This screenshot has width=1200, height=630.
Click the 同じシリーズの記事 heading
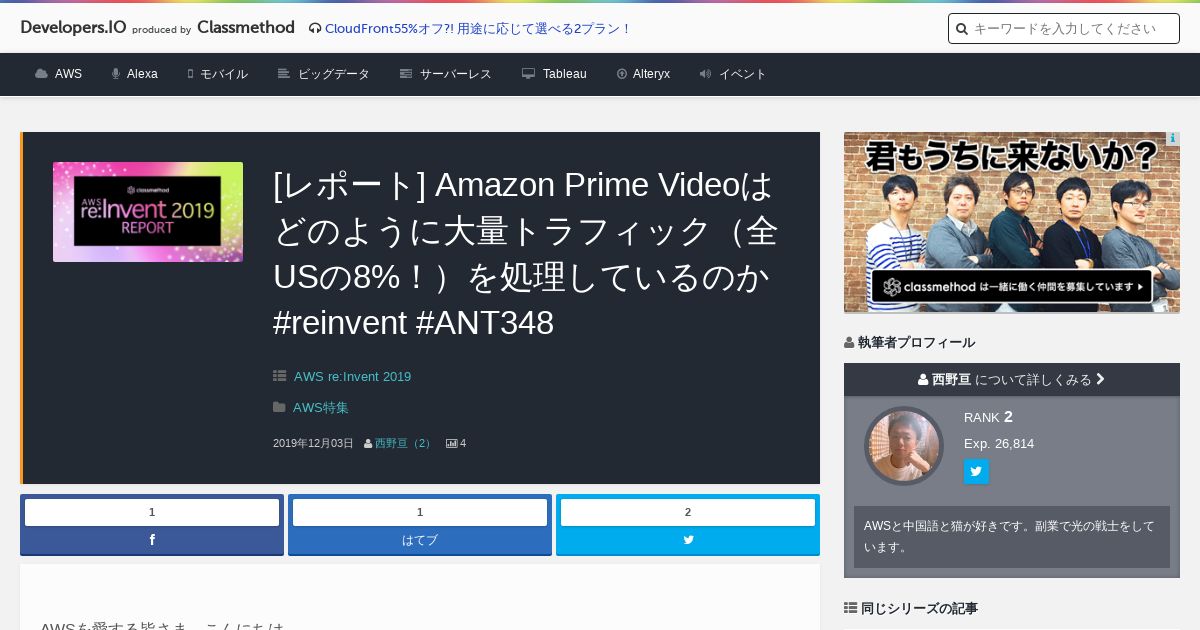(x=919, y=608)
